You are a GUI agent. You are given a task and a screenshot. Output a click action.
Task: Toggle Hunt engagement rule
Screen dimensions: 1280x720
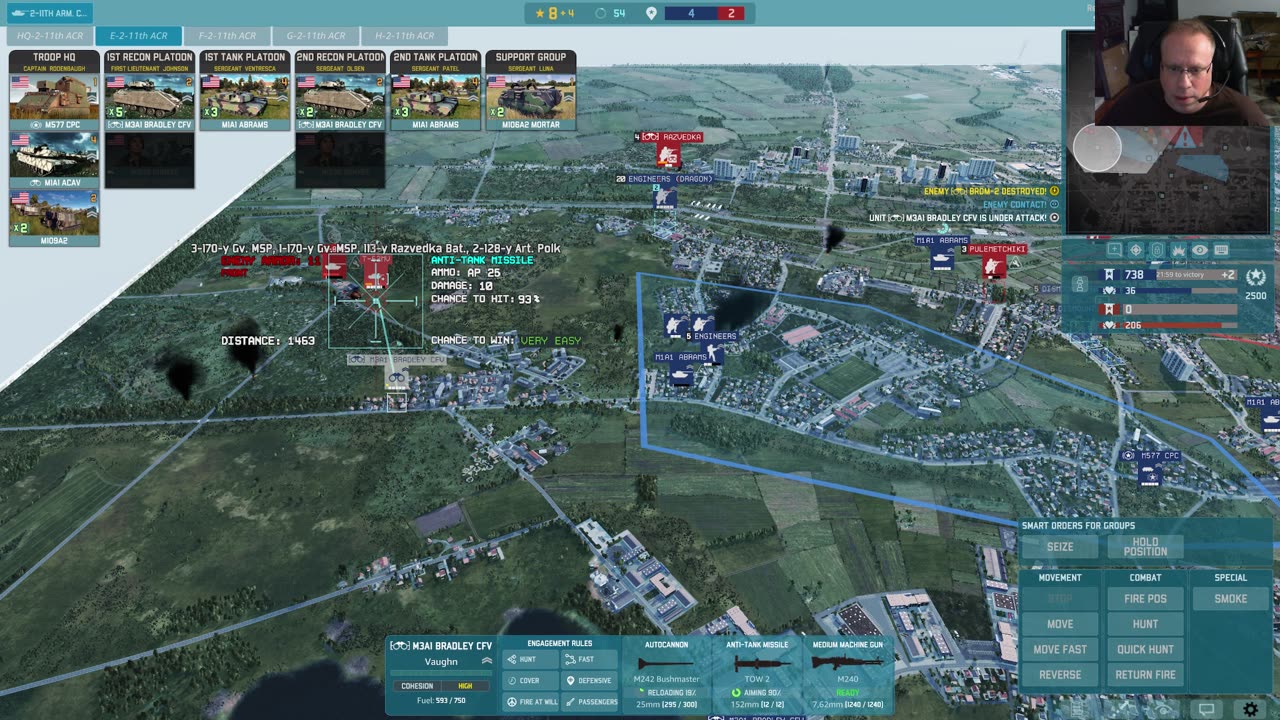(x=530, y=660)
